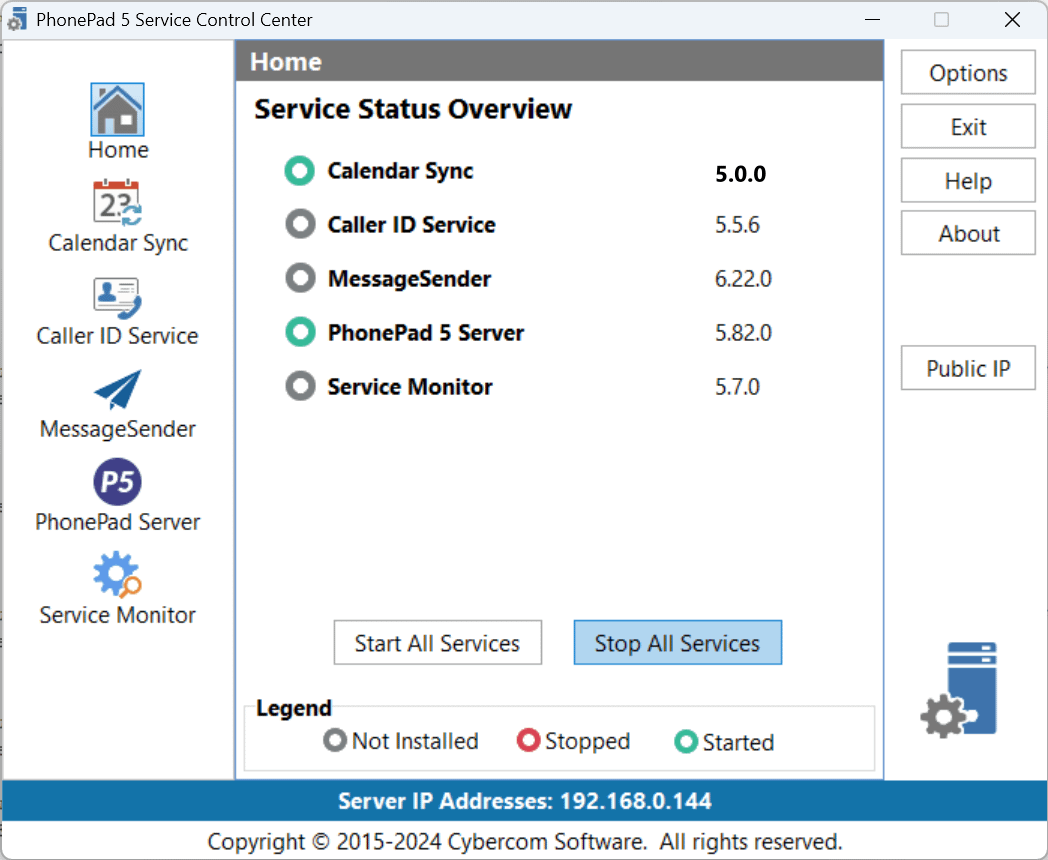
Task: Click the title bar application icon
Action: [x=17, y=19]
